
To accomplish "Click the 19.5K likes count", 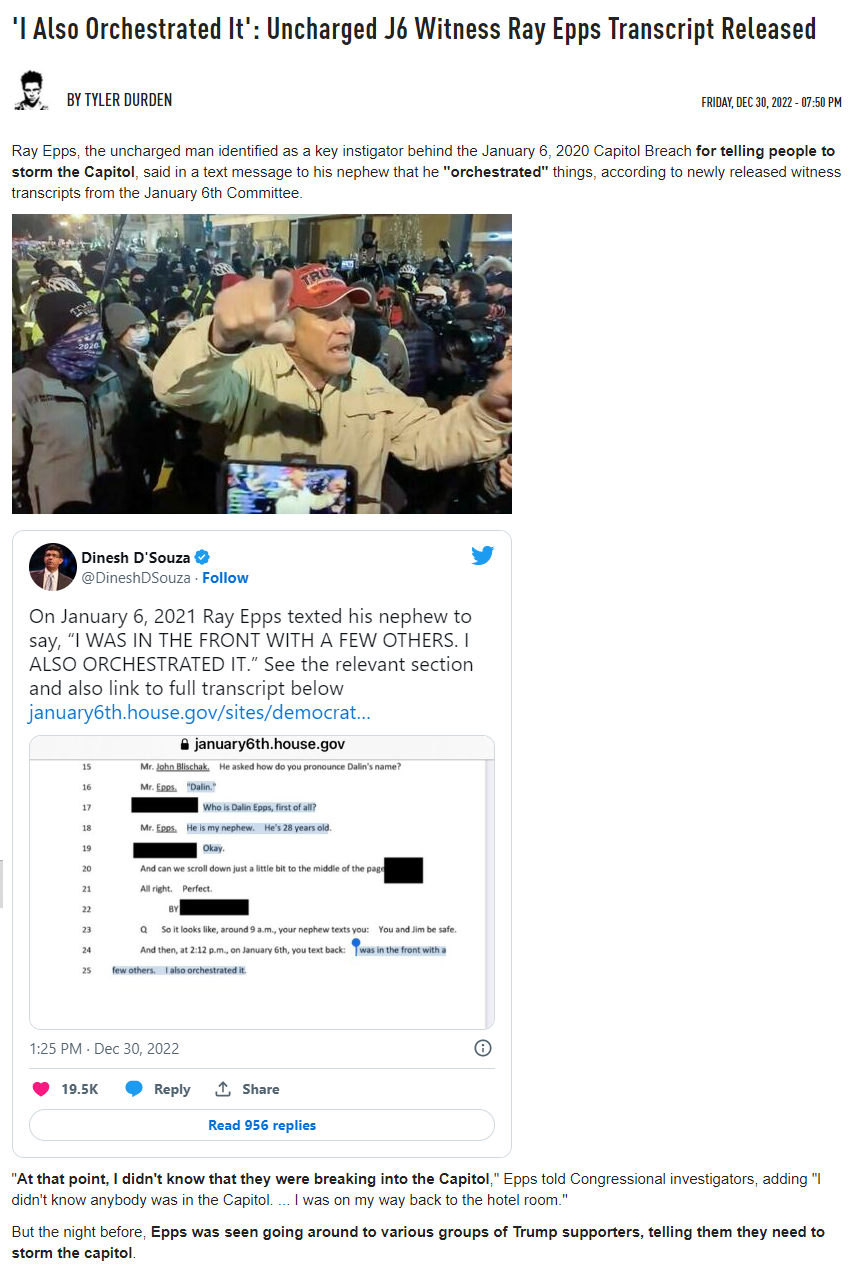I will [x=80, y=1089].
